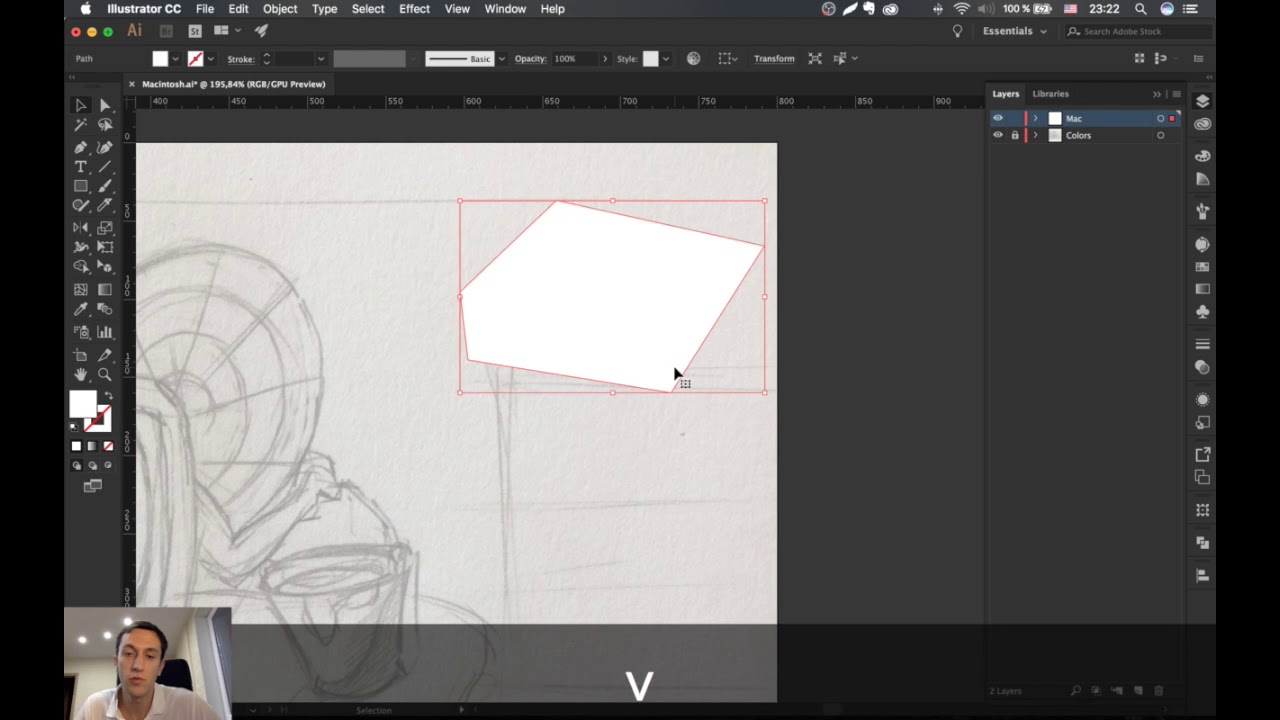Click target circle of Colors layer
Image resolution: width=1280 pixels, height=720 pixels.
[1160, 135]
